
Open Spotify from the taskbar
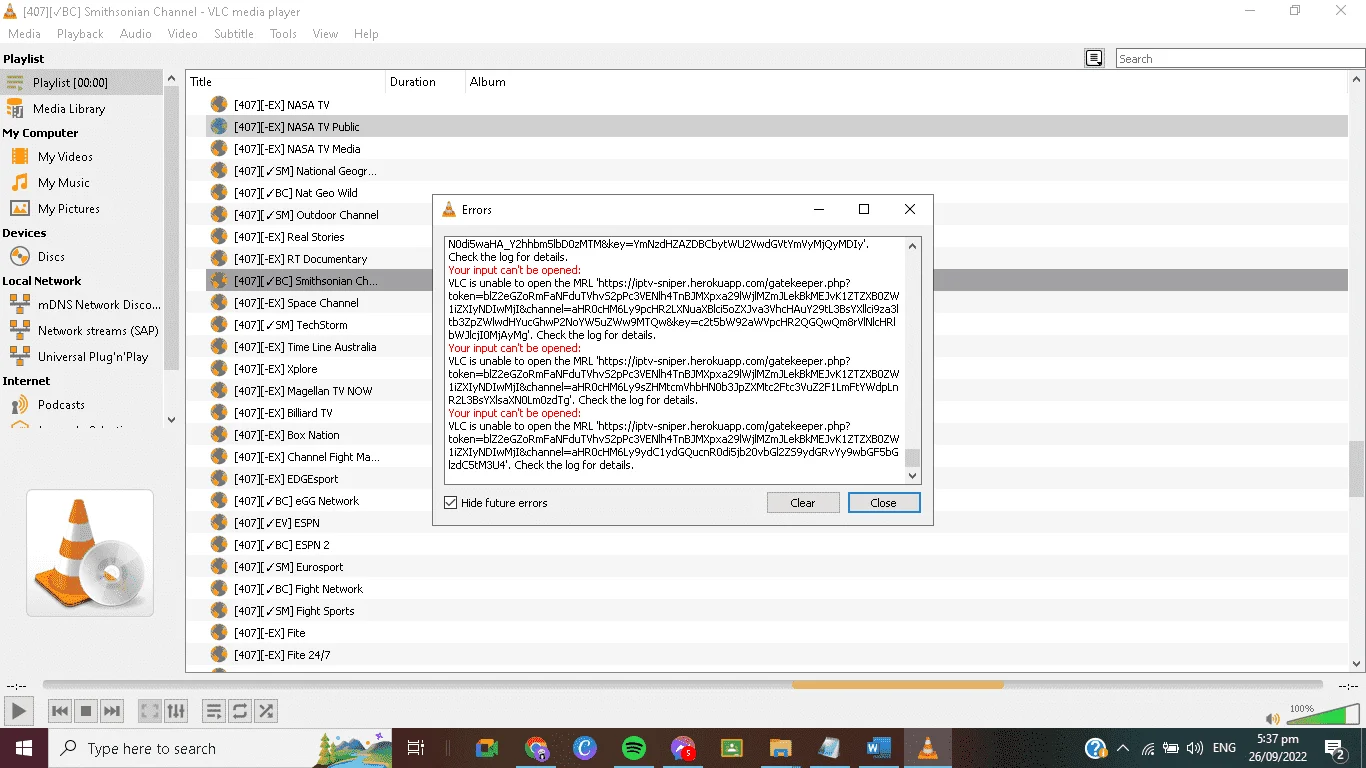click(634, 748)
